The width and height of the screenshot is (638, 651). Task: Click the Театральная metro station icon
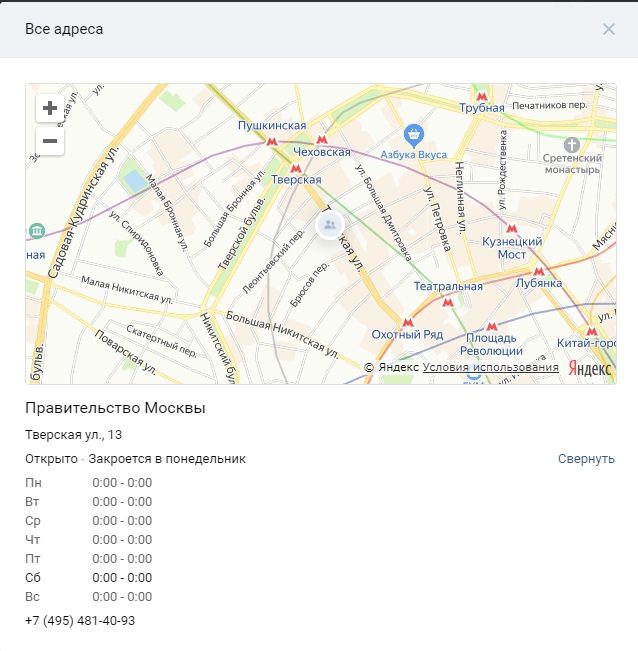448,301
